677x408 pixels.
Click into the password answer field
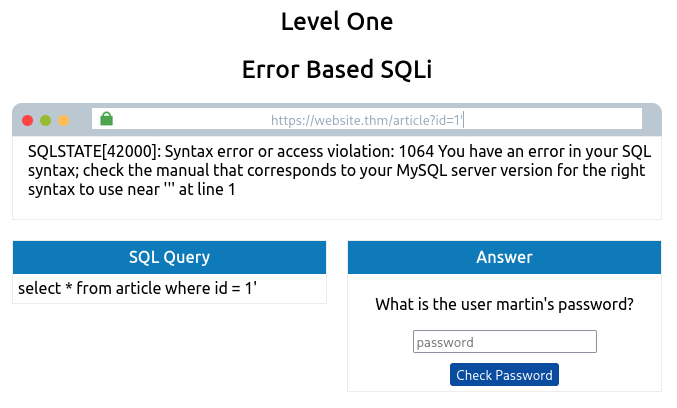[x=505, y=342]
